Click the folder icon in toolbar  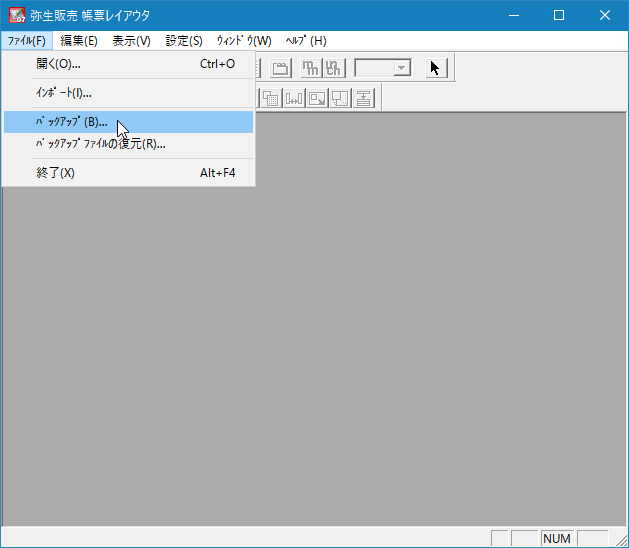pyautogui.click(x=280, y=68)
